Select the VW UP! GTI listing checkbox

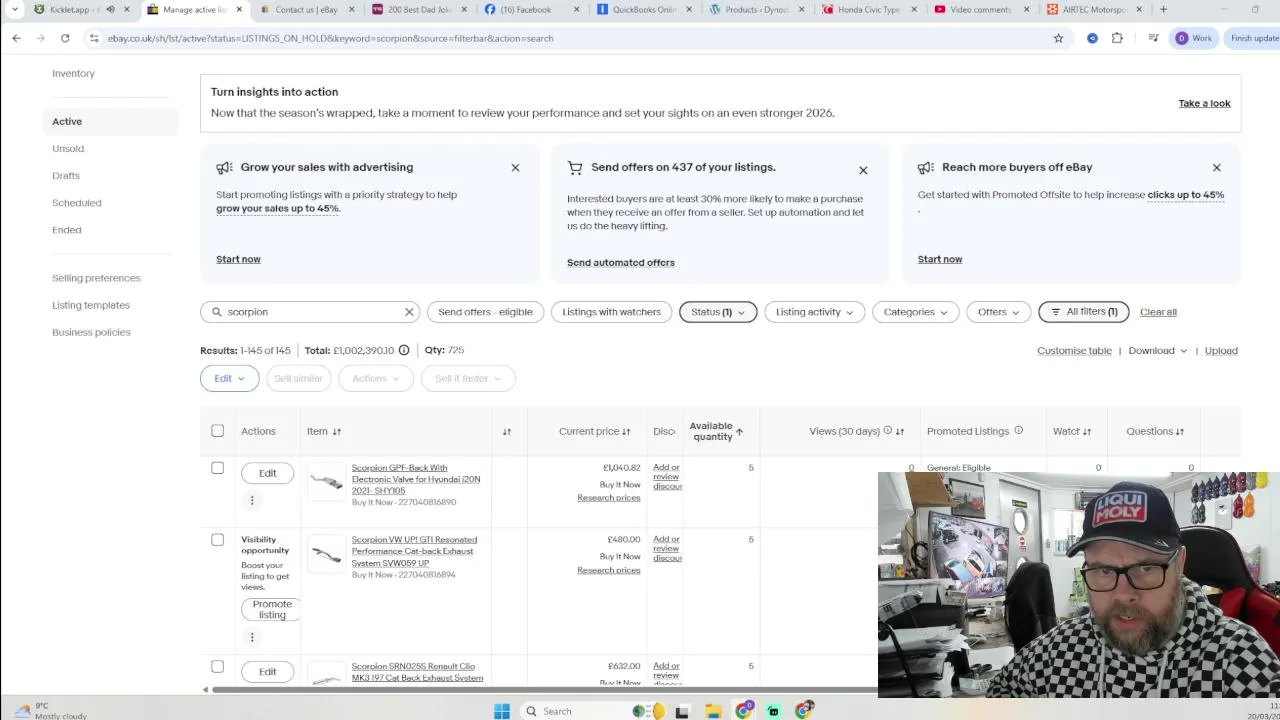(x=217, y=540)
